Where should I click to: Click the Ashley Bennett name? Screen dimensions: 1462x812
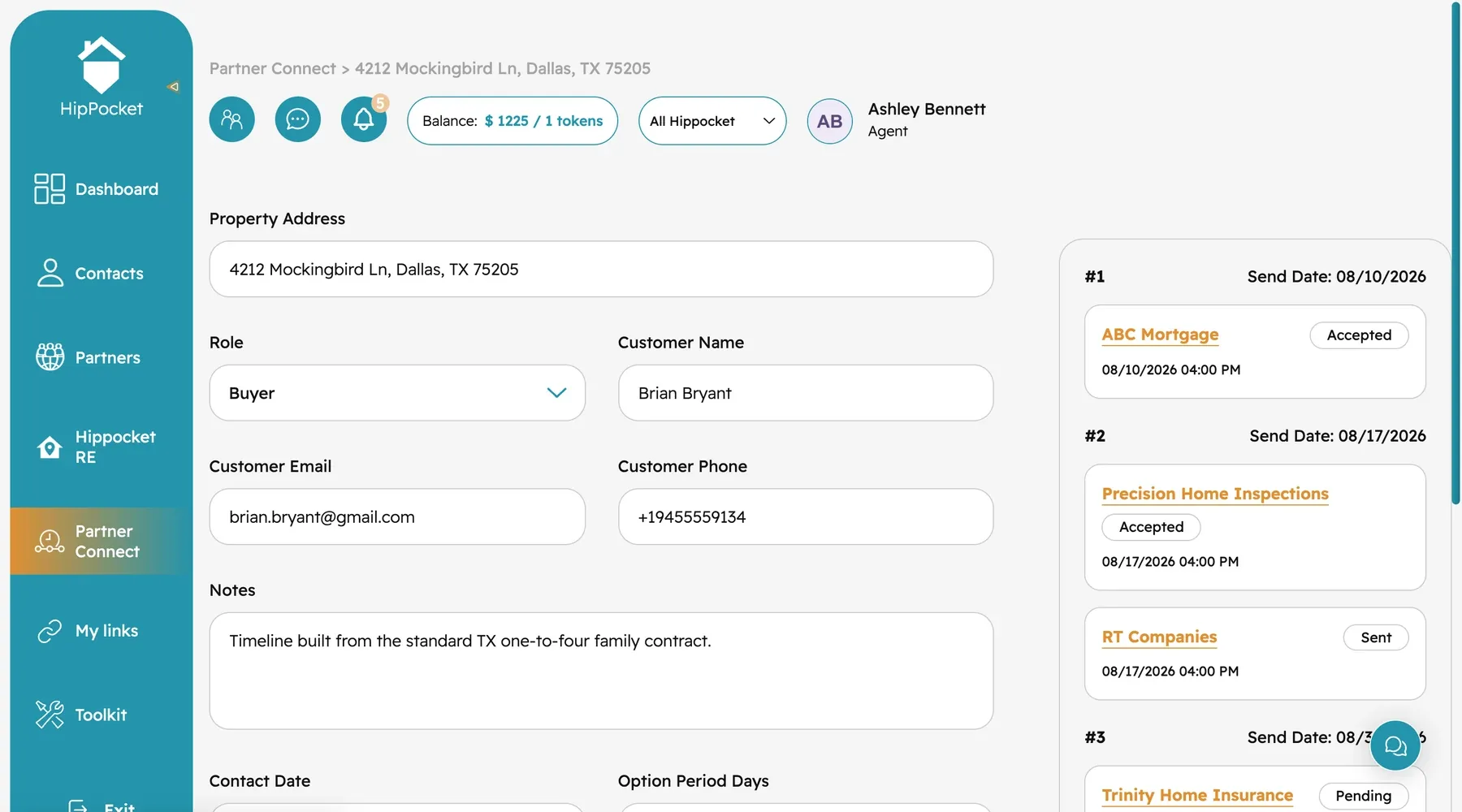927,109
